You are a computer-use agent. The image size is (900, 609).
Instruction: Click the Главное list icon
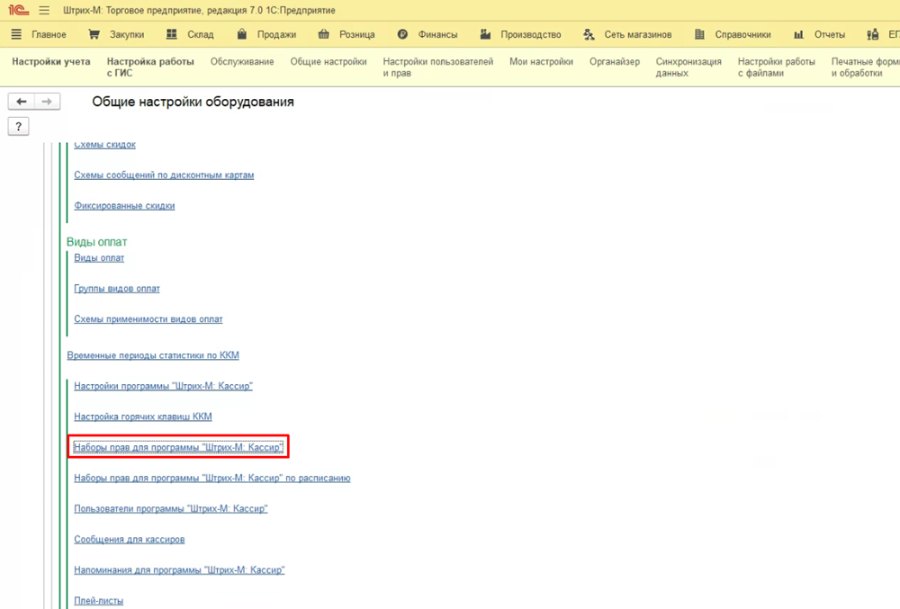coord(16,34)
